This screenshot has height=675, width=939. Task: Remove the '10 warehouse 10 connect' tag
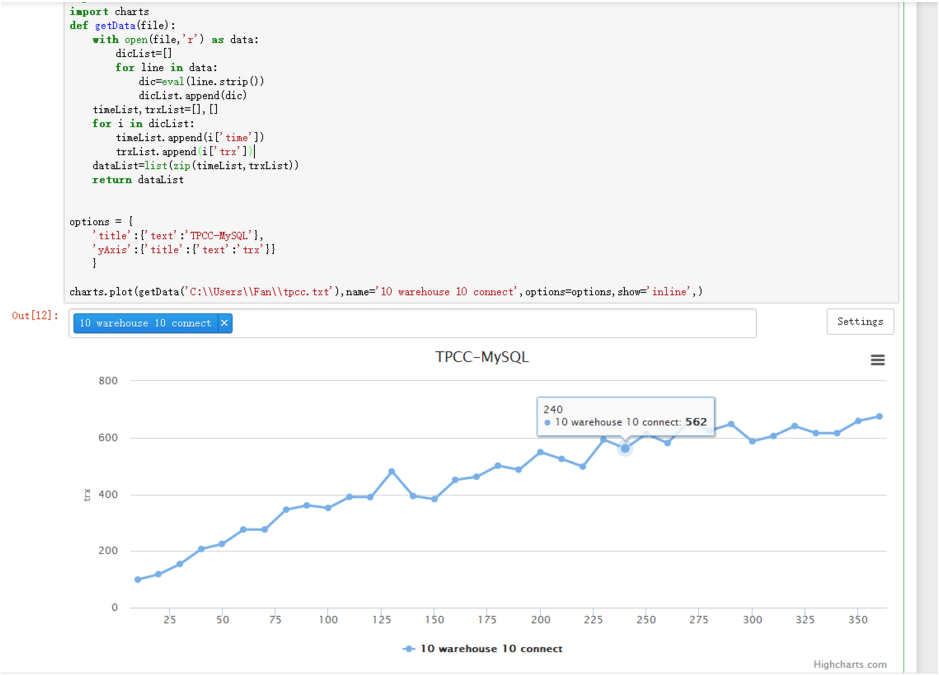[x=225, y=323]
